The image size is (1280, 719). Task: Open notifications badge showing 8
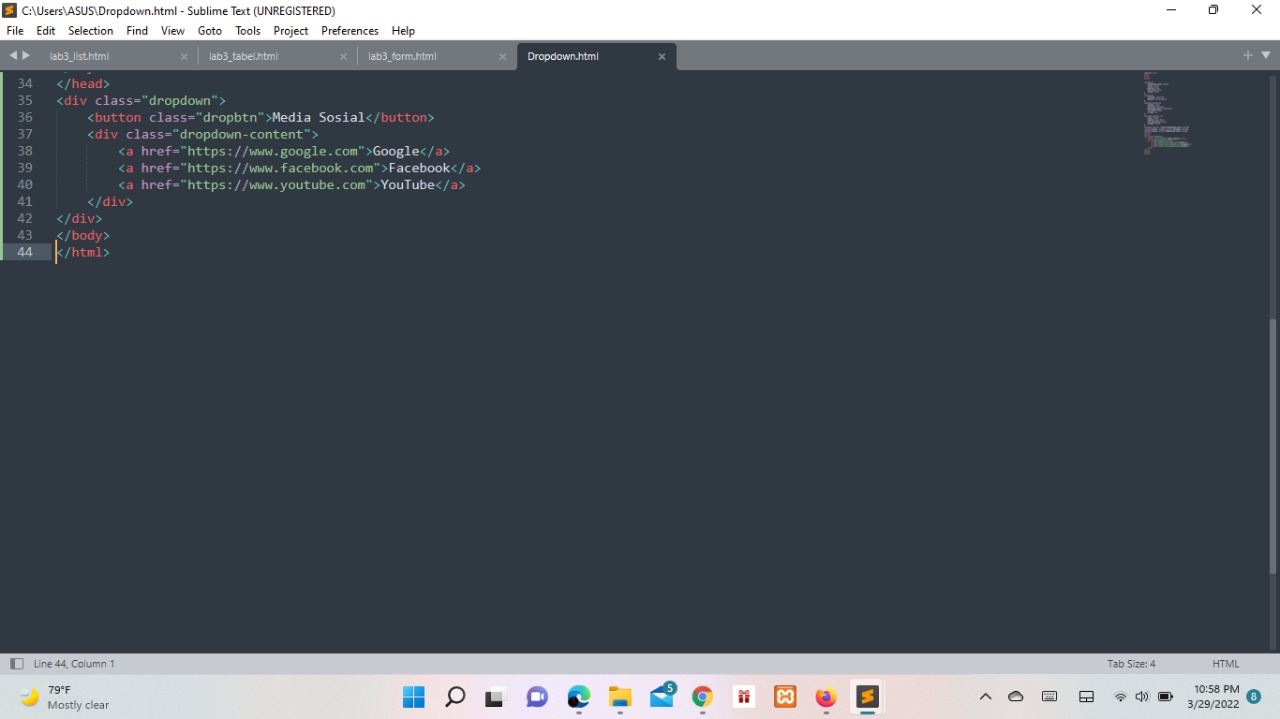1254,697
